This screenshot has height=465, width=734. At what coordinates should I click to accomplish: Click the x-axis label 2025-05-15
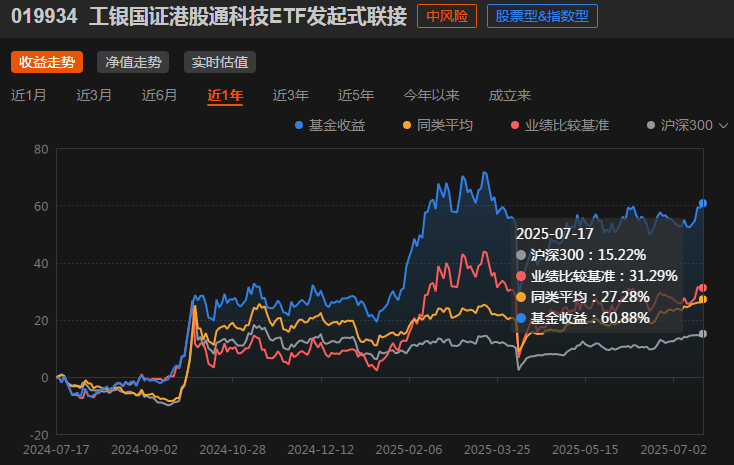[585, 450]
